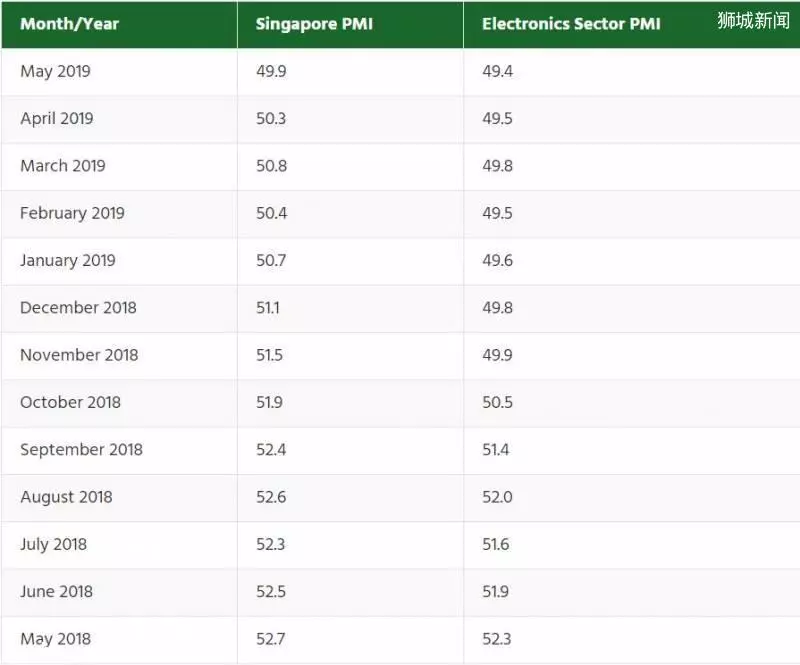Click the July 2018 Singapore PMI value 52.3

click(270, 544)
